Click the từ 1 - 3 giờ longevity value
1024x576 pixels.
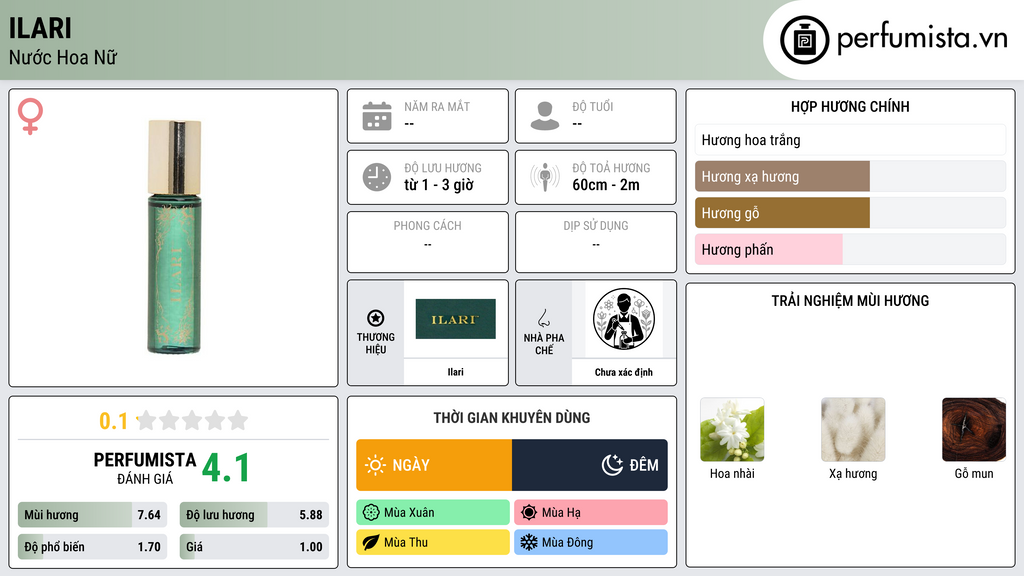439,185
